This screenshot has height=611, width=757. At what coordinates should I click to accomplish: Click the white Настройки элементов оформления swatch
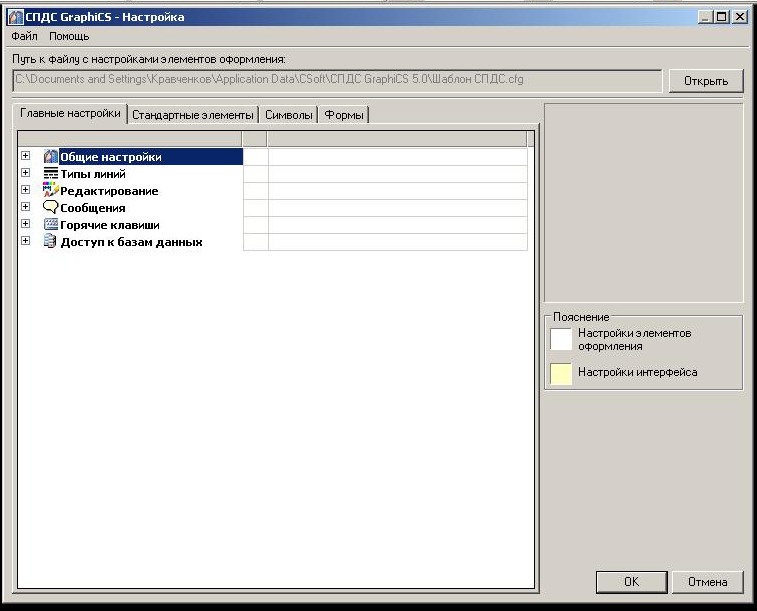click(561, 339)
